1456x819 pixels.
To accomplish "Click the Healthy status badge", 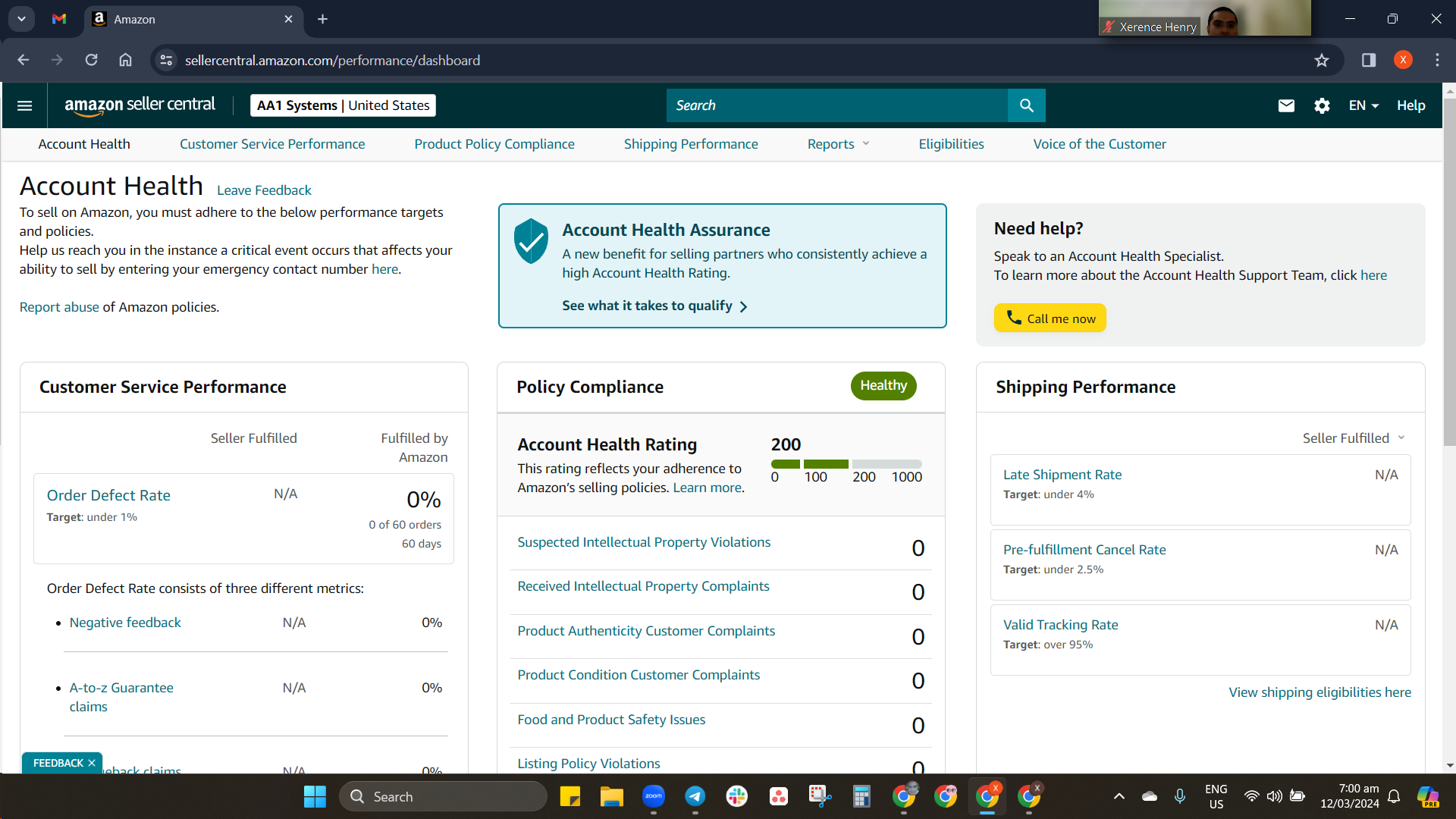I will tap(883, 386).
